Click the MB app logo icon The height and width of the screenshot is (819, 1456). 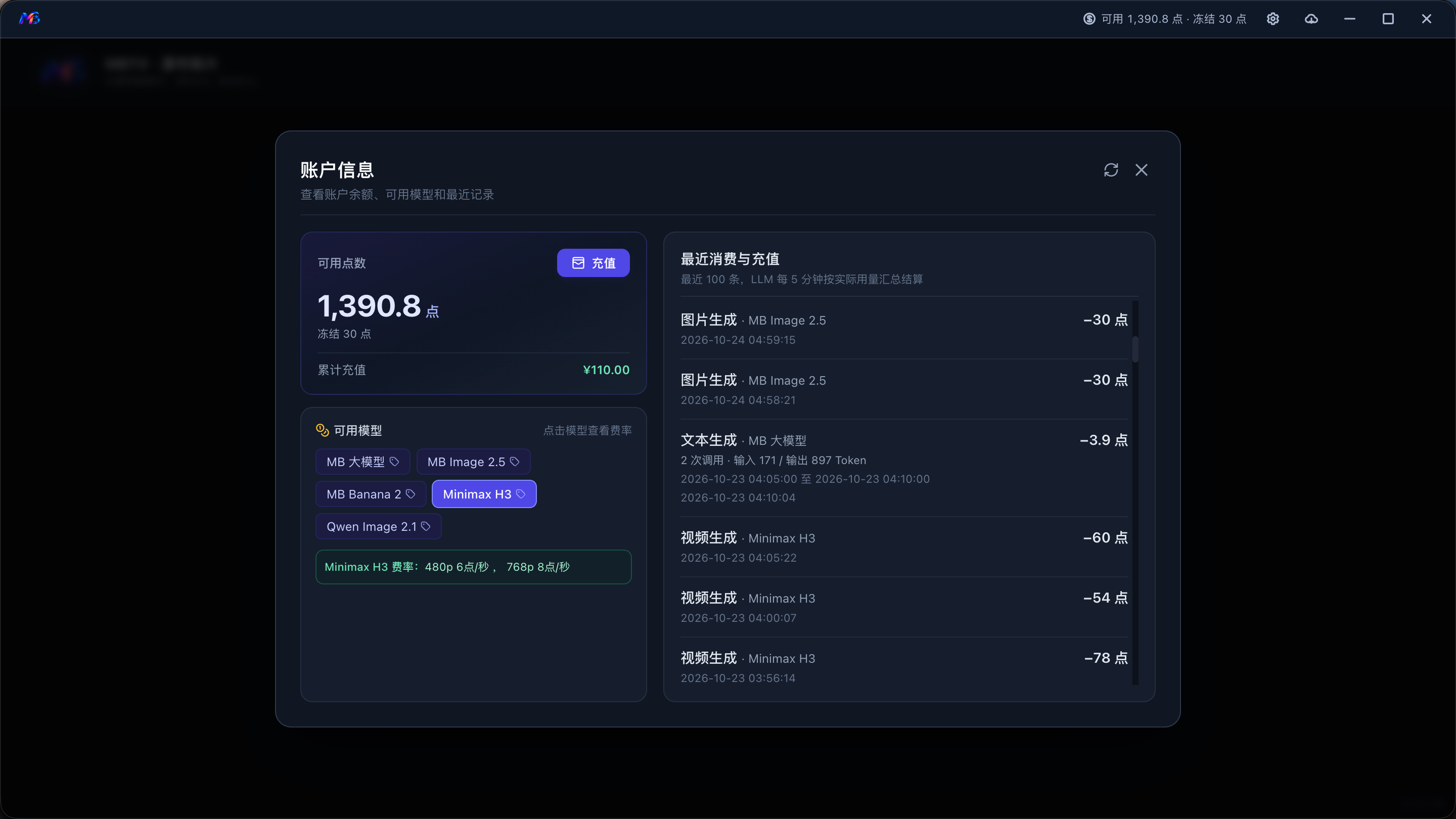29,19
